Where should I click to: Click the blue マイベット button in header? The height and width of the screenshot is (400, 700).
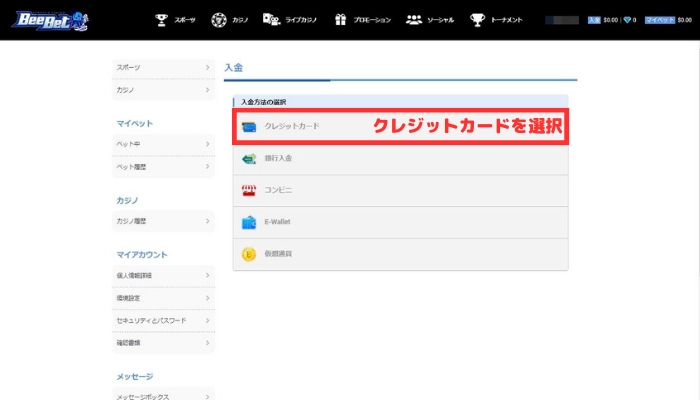(x=660, y=20)
